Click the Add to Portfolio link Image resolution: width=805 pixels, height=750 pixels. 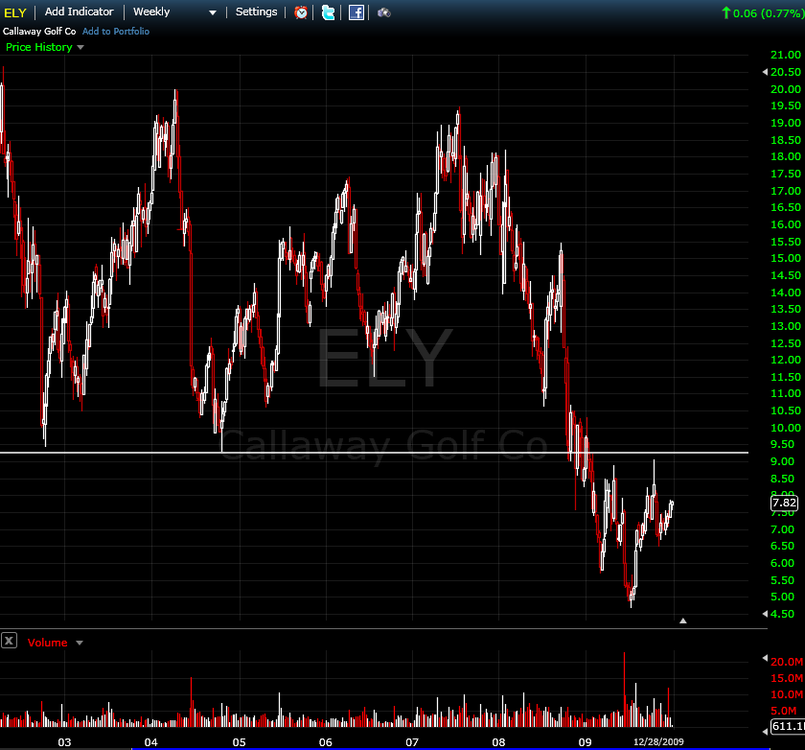[116, 31]
